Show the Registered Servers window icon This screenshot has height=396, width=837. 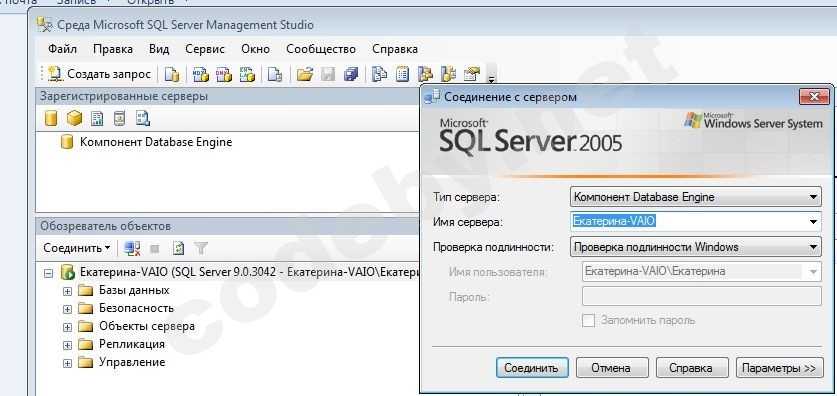click(379, 74)
